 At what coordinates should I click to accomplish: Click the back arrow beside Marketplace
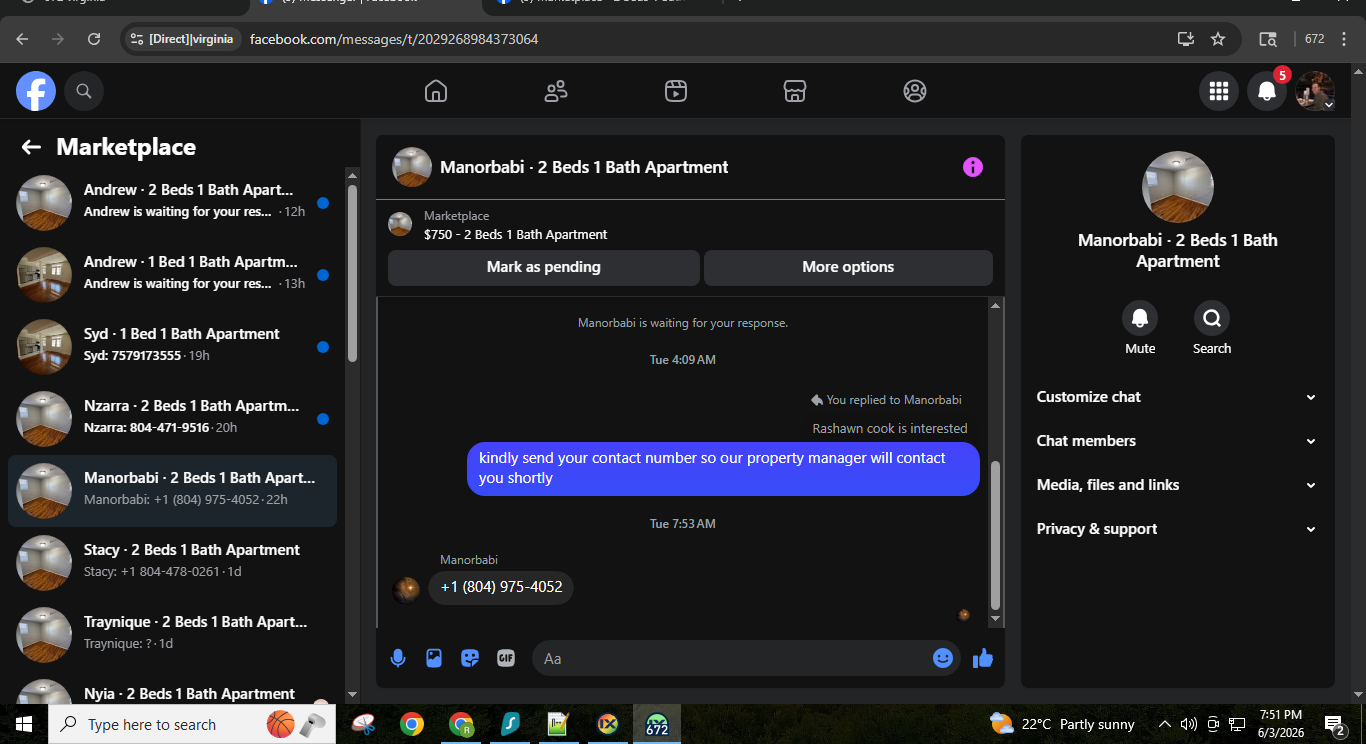(31, 147)
